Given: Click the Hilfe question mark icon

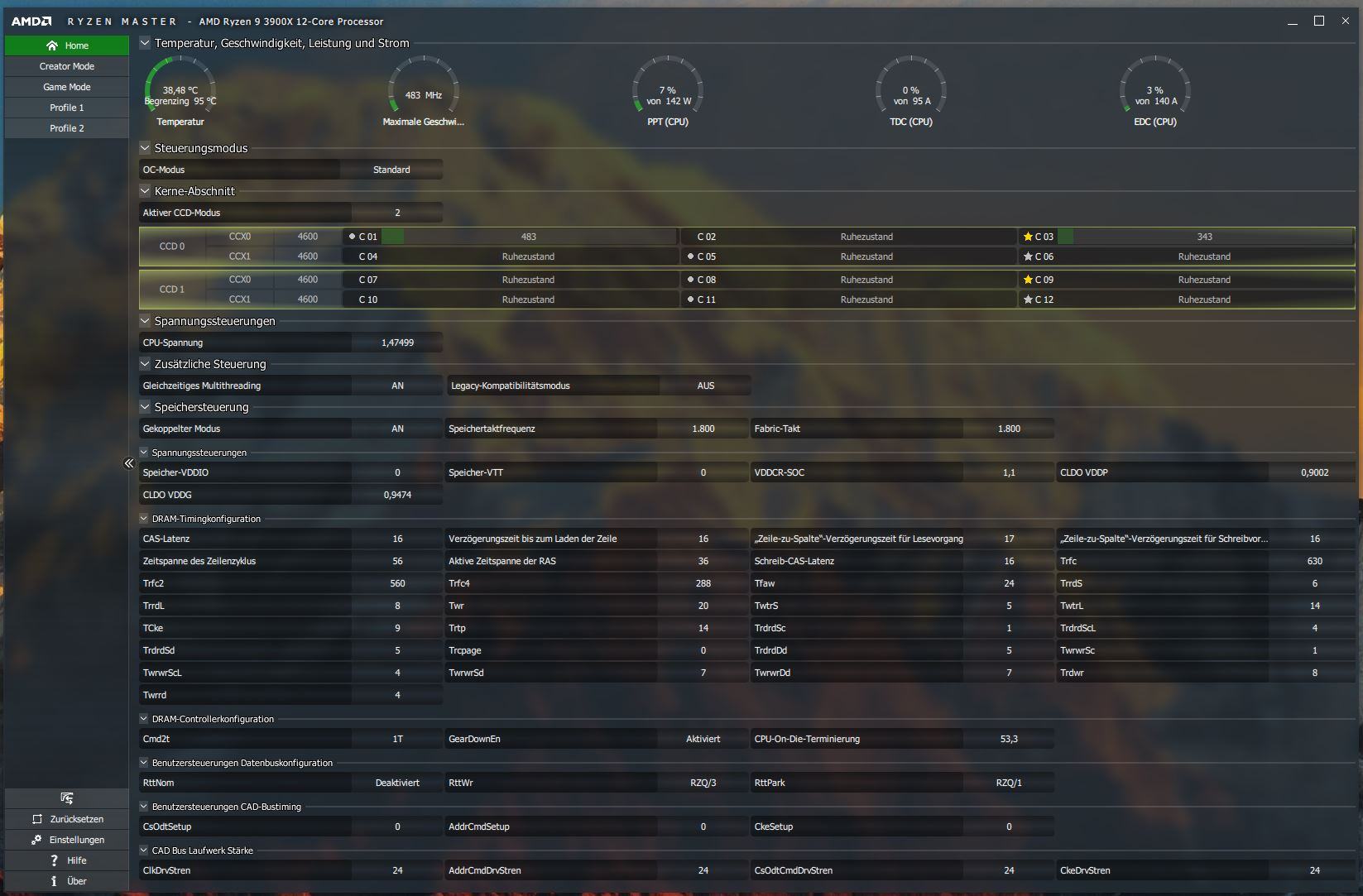Looking at the screenshot, I should click(54, 860).
